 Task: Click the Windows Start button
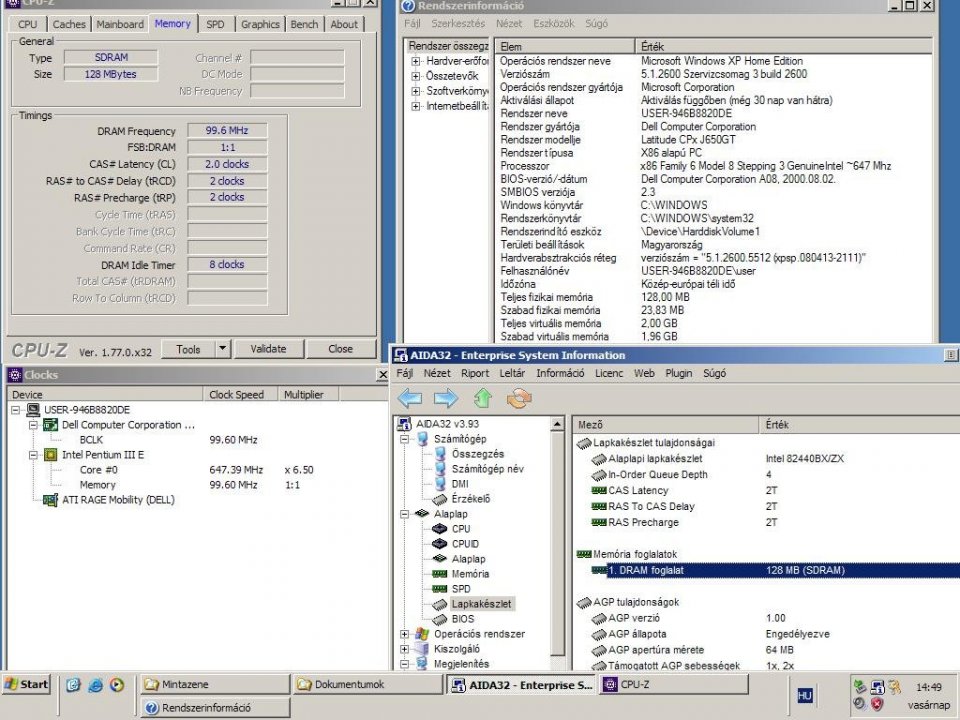click(x=26, y=684)
